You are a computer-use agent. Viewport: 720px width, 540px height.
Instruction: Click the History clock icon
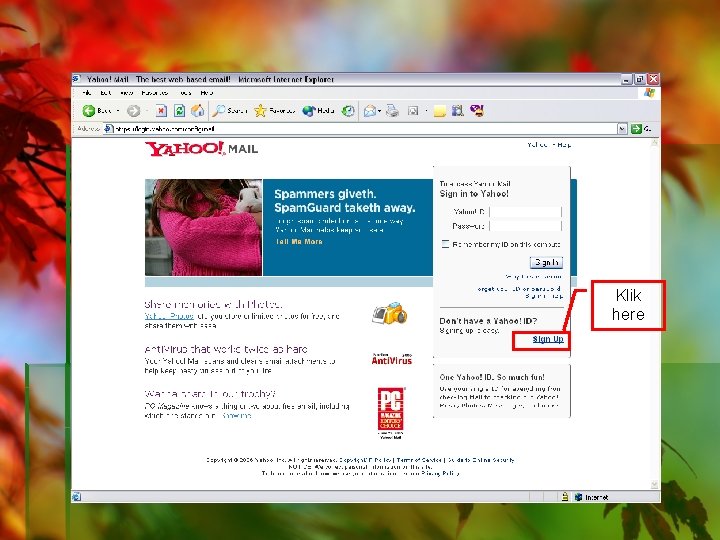tap(348, 111)
